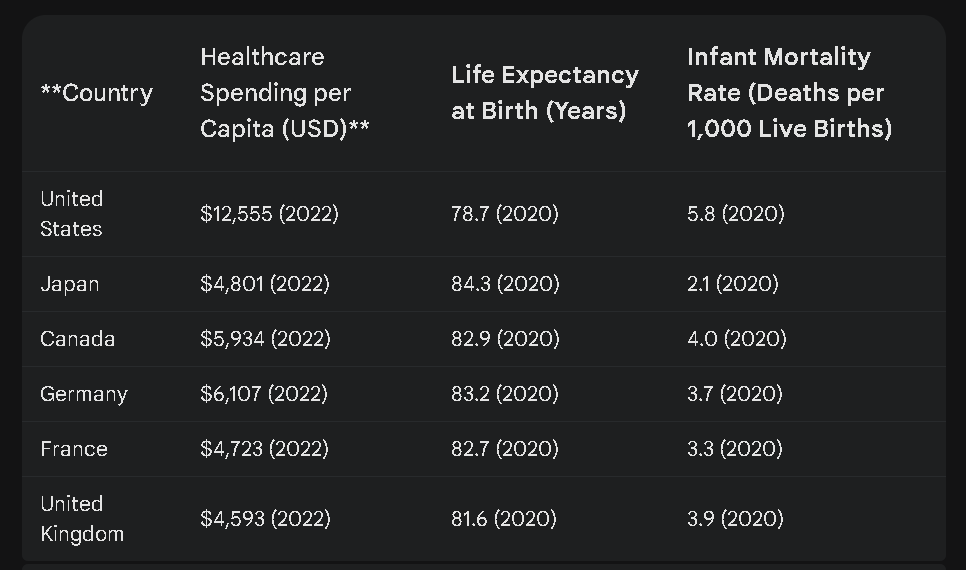Click the 84.3 (2020) life expectancy cell
This screenshot has width=966, height=570.
(505, 284)
